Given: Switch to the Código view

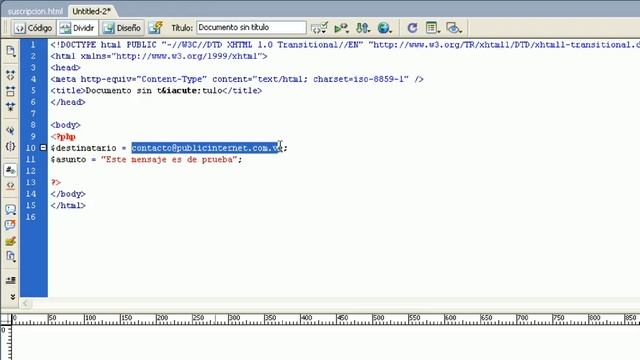Looking at the screenshot, I should pos(34,28).
